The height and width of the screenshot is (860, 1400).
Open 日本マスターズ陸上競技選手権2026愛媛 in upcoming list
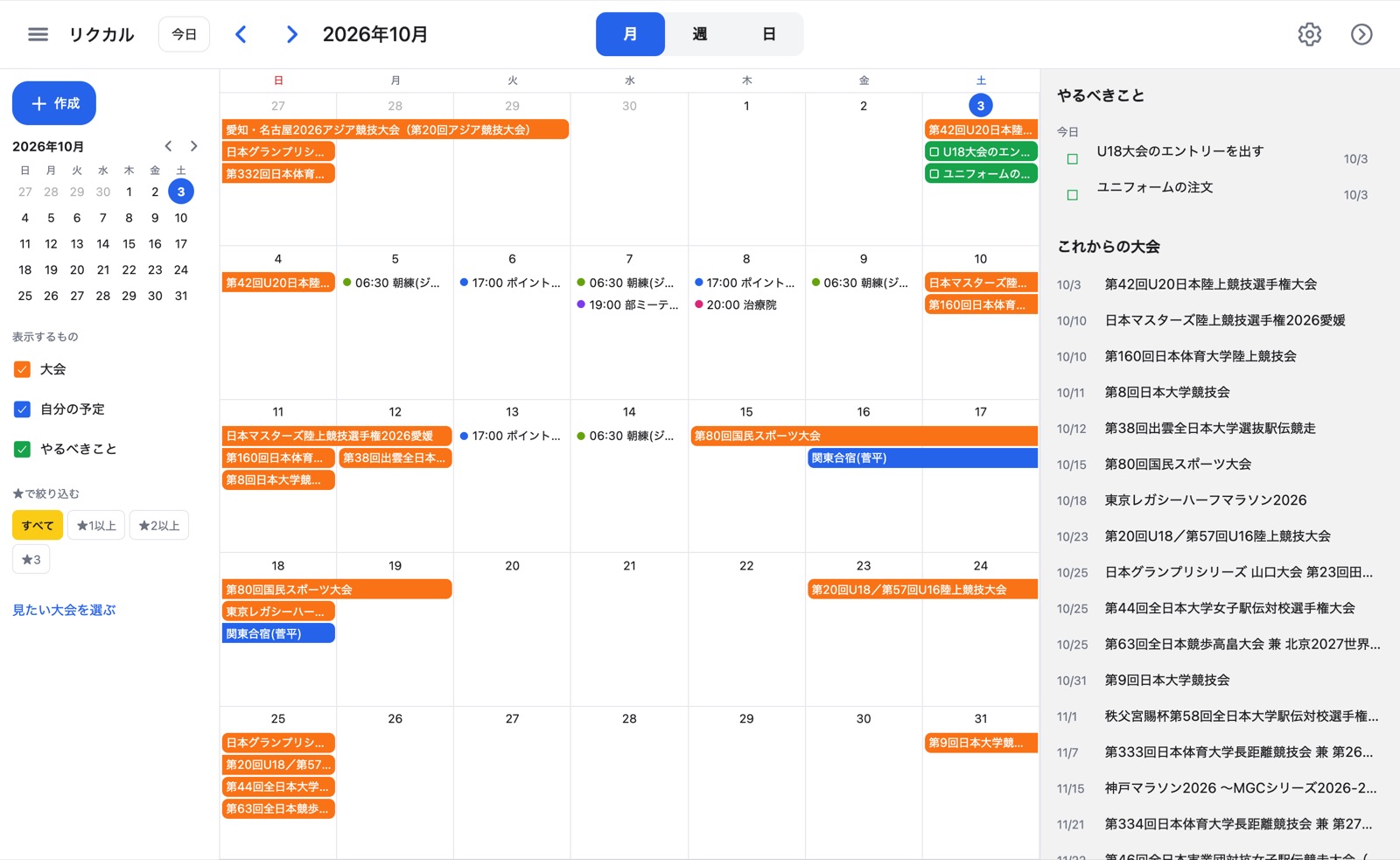pos(1224,320)
